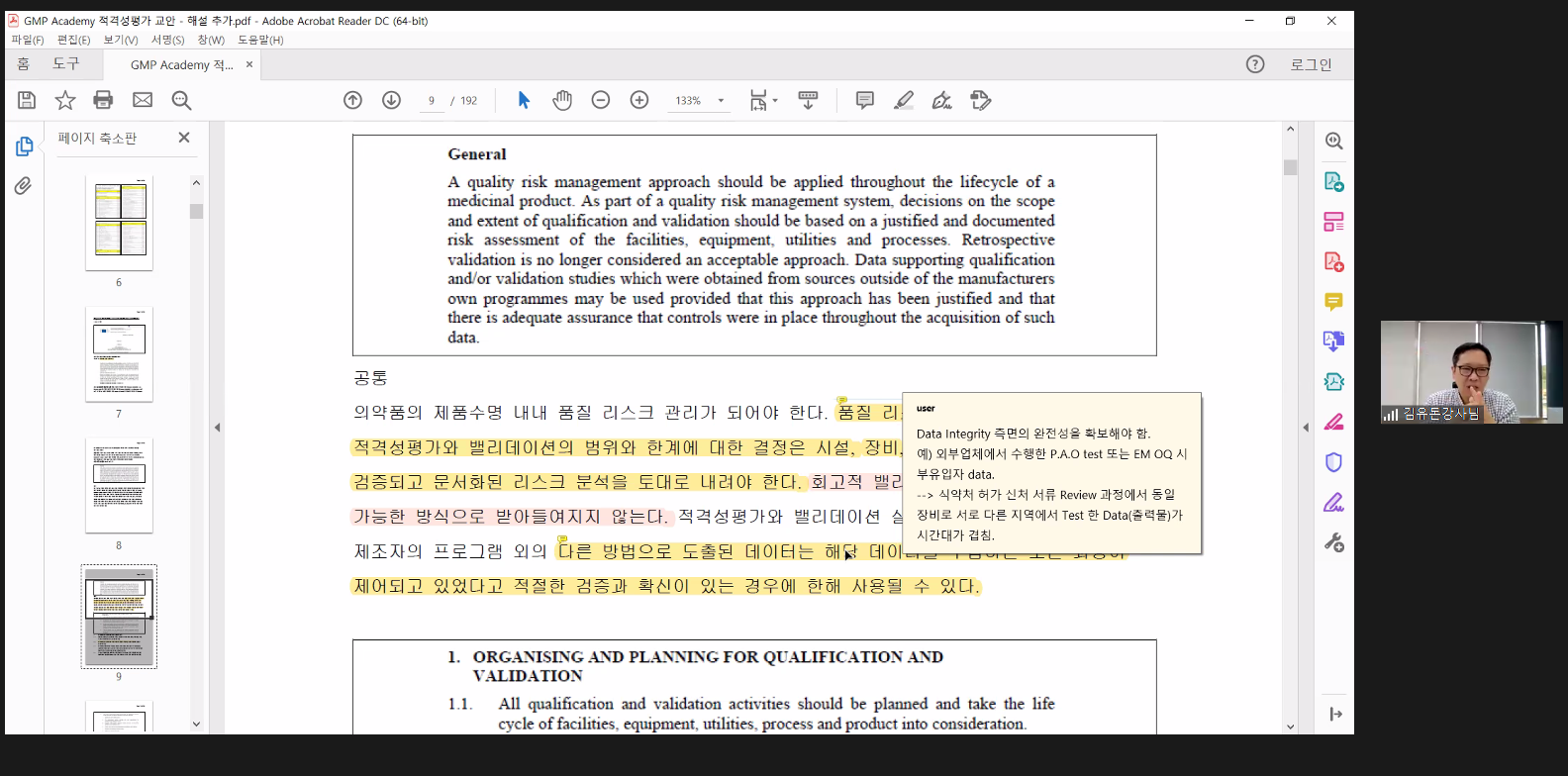
Task: Click the user comment popup note
Action: 1052,473
